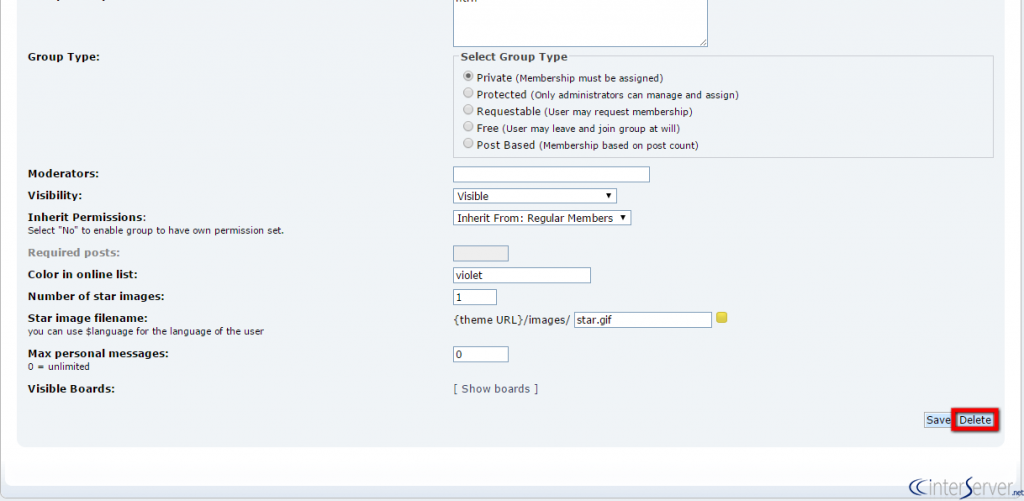Click the Number of star images field

click(x=475, y=297)
